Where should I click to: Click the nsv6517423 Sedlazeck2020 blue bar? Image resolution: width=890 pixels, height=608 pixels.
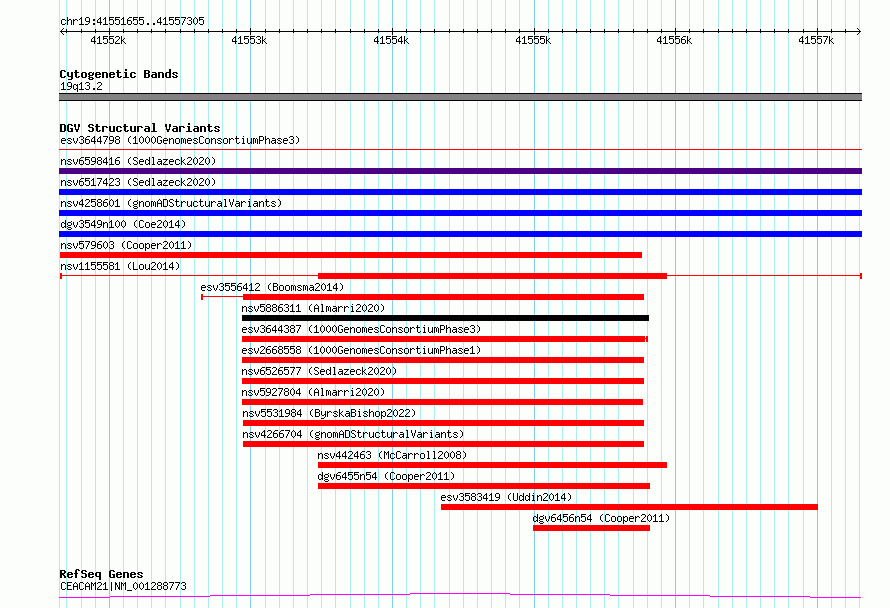pyautogui.click(x=460, y=192)
